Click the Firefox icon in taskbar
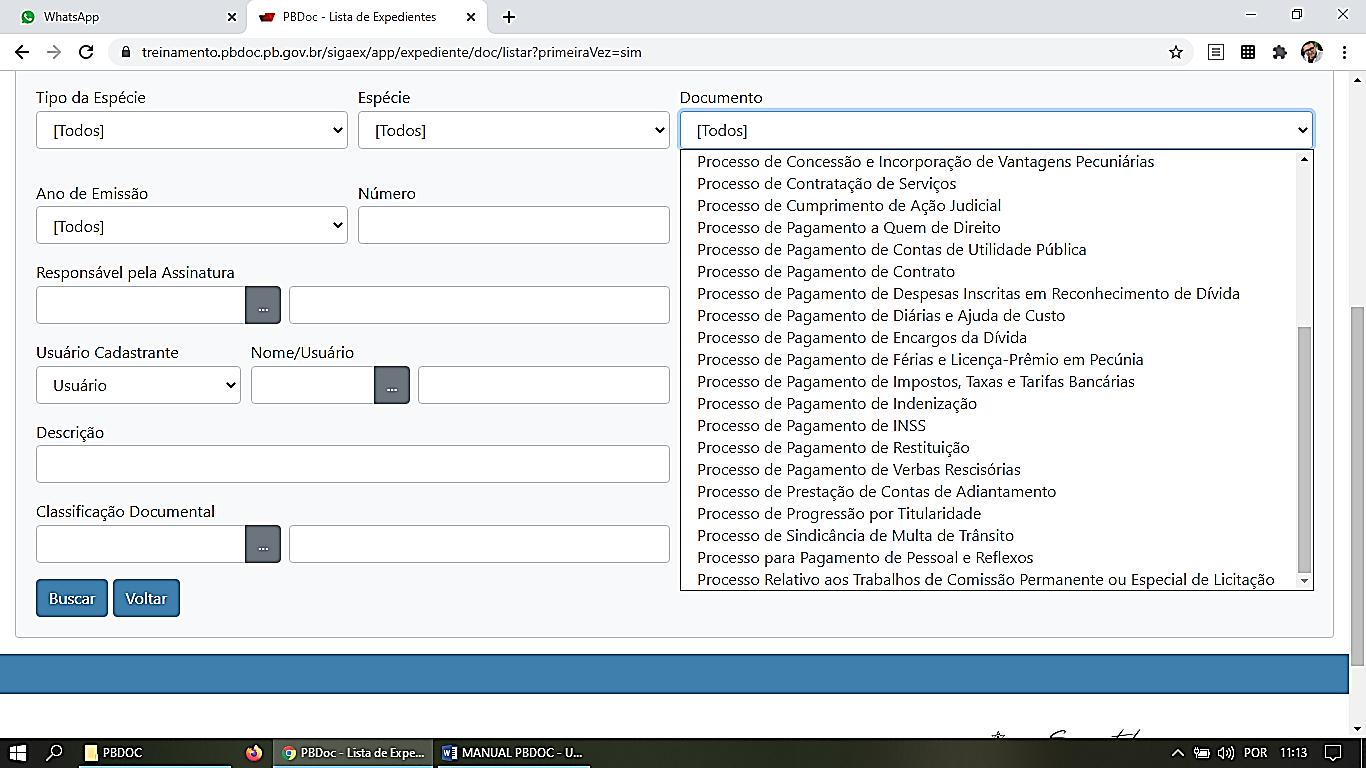 tap(254, 753)
